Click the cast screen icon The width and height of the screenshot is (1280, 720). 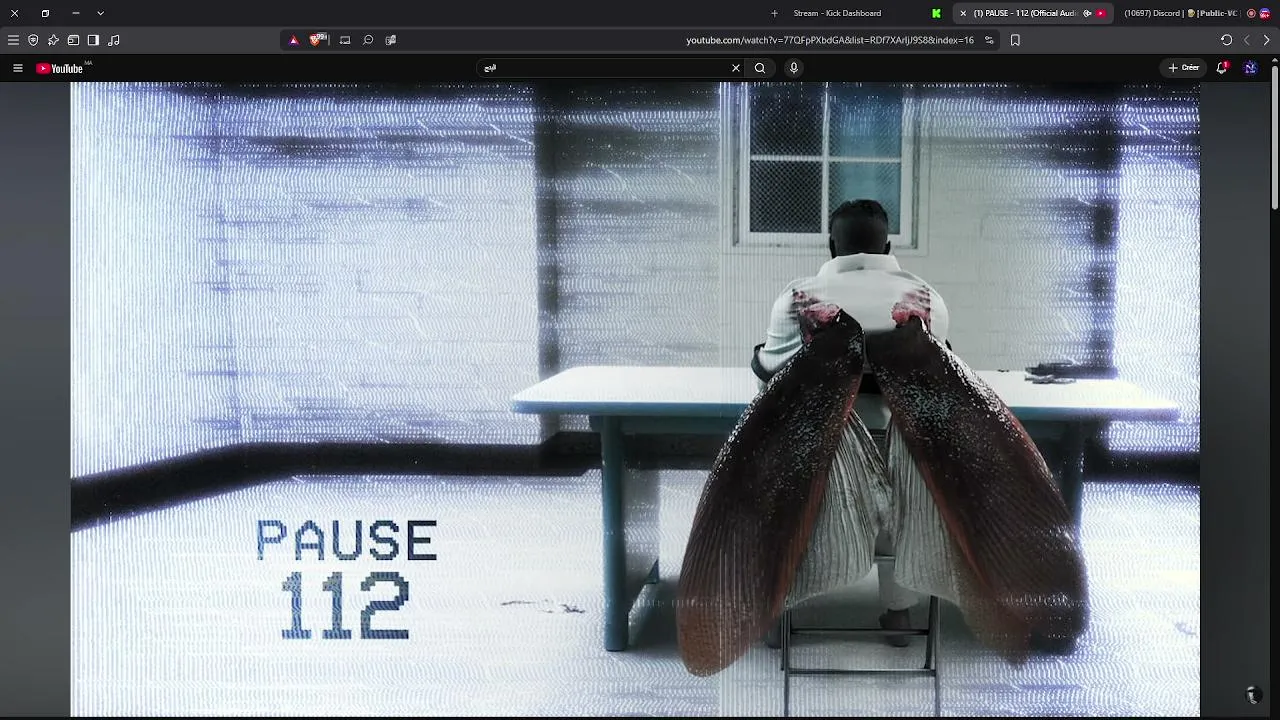click(345, 40)
